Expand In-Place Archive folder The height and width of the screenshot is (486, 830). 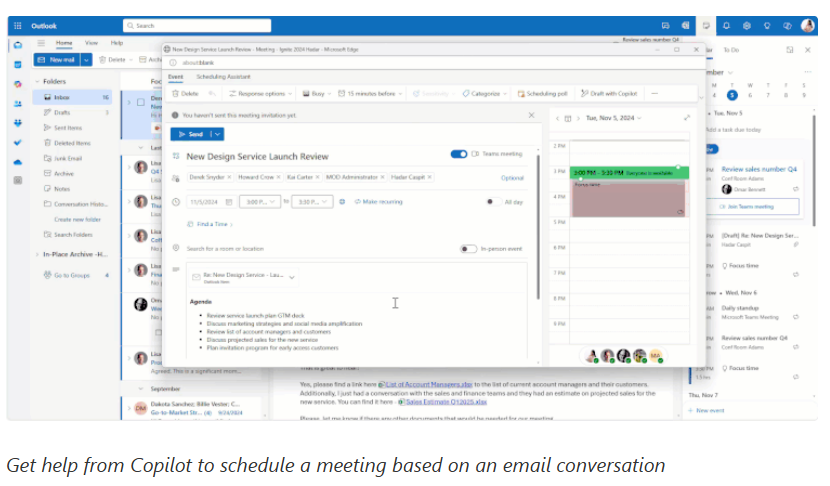[37, 255]
